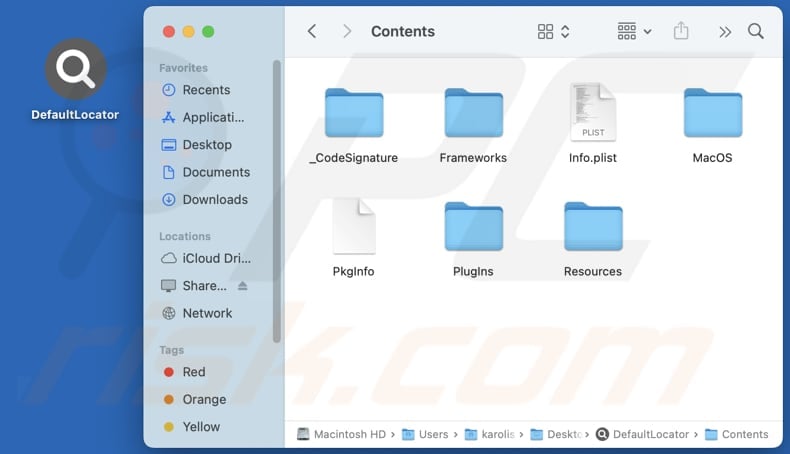Viewport: 790px width, 454px height.
Task: Go back using the left chevron
Action: [312, 31]
